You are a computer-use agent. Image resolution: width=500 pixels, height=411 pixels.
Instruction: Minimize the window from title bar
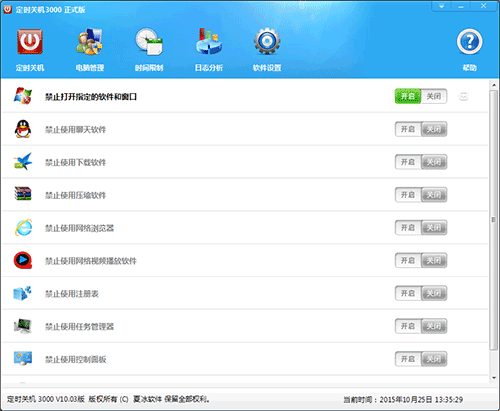[x=461, y=6]
